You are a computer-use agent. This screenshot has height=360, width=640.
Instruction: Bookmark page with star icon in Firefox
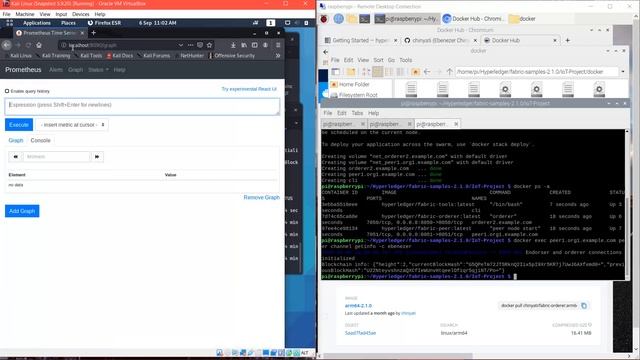click(x=209, y=45)
